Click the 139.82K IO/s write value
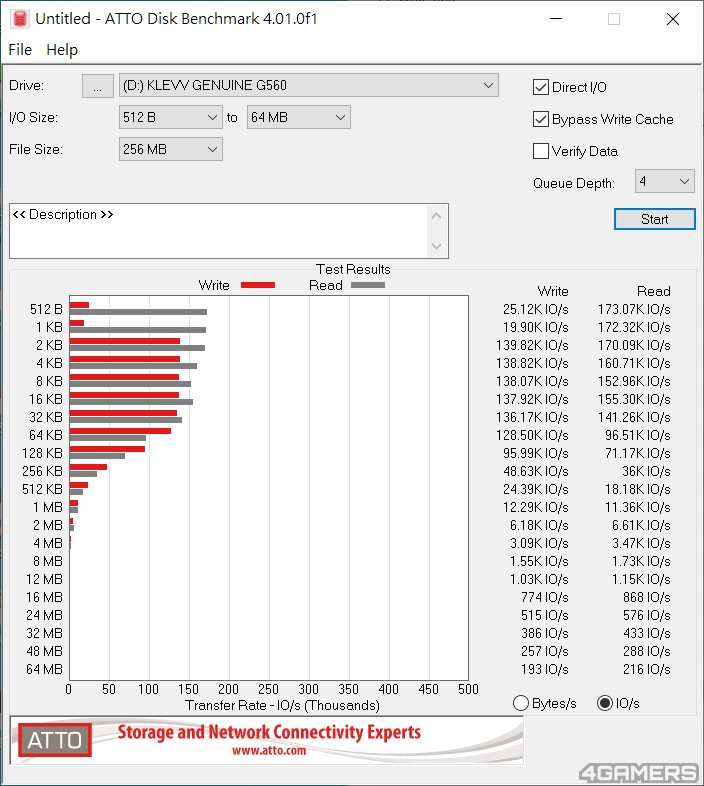The width and height of the screenshot is (704, 786). [532, 345]
